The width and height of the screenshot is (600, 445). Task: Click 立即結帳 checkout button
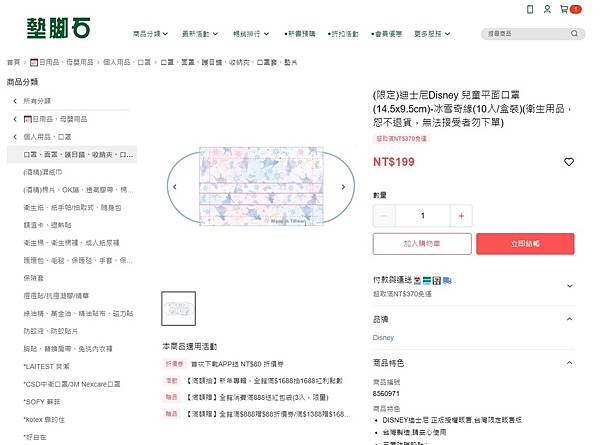[525, 244]
